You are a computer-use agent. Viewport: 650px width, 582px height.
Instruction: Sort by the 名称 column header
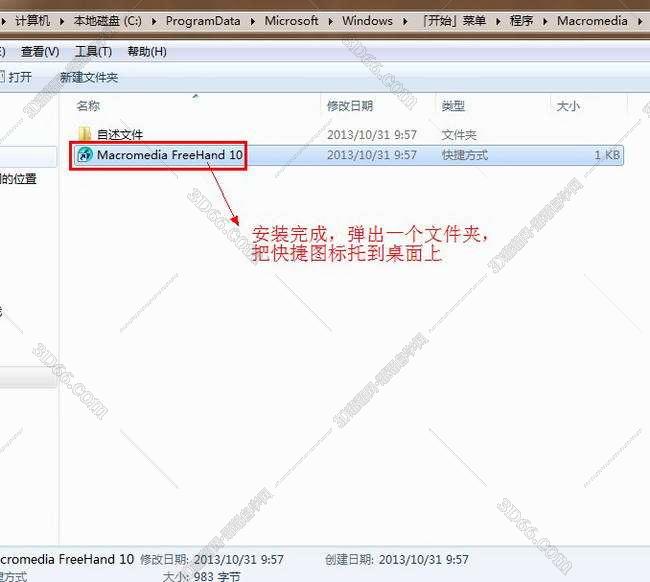tap(88, 106)
